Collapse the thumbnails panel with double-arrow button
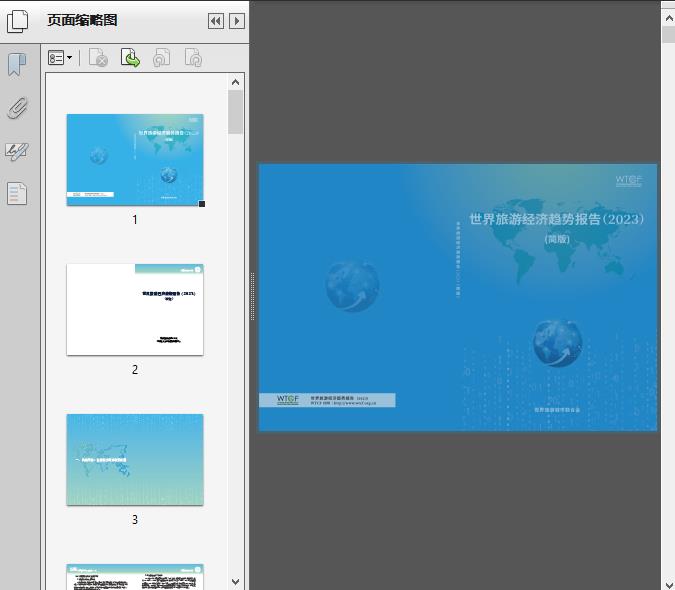675x590 pixels. 216,21
